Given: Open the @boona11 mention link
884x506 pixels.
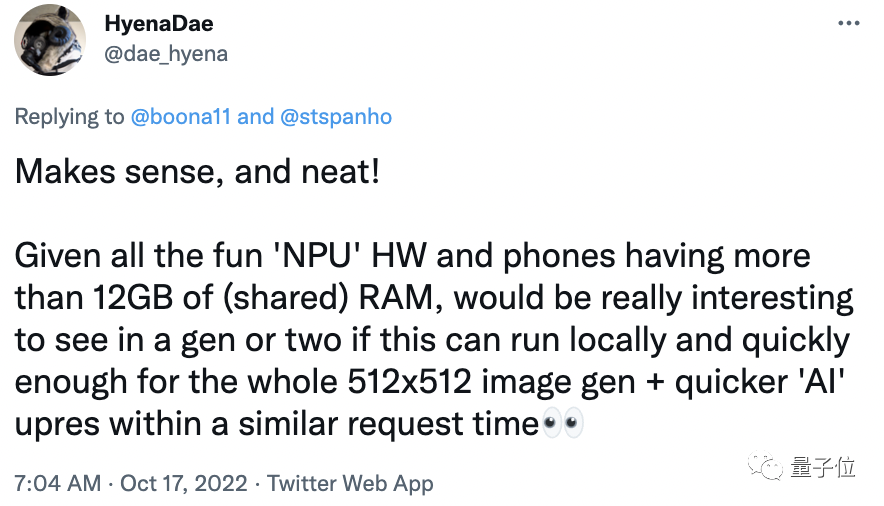Looking at the screenshot, I should pos(180,117).
